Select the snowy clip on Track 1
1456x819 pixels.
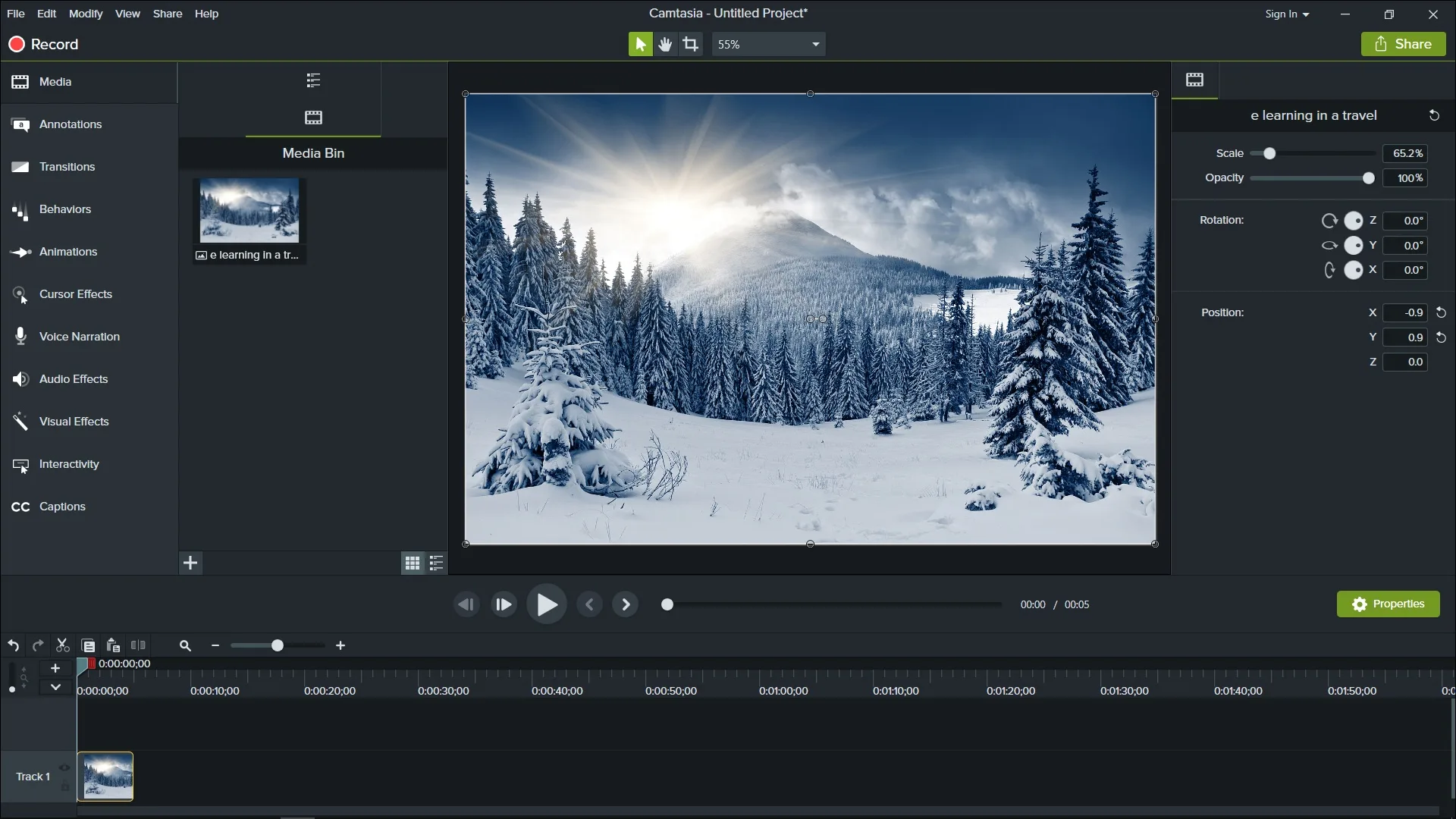[105, 777]
